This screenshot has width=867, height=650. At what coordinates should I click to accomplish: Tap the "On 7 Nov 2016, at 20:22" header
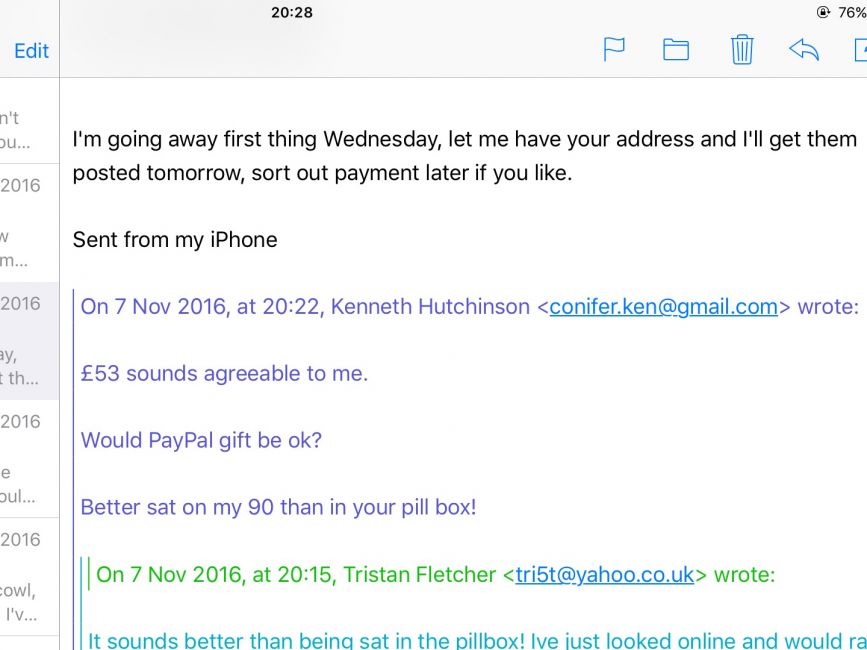201,306
